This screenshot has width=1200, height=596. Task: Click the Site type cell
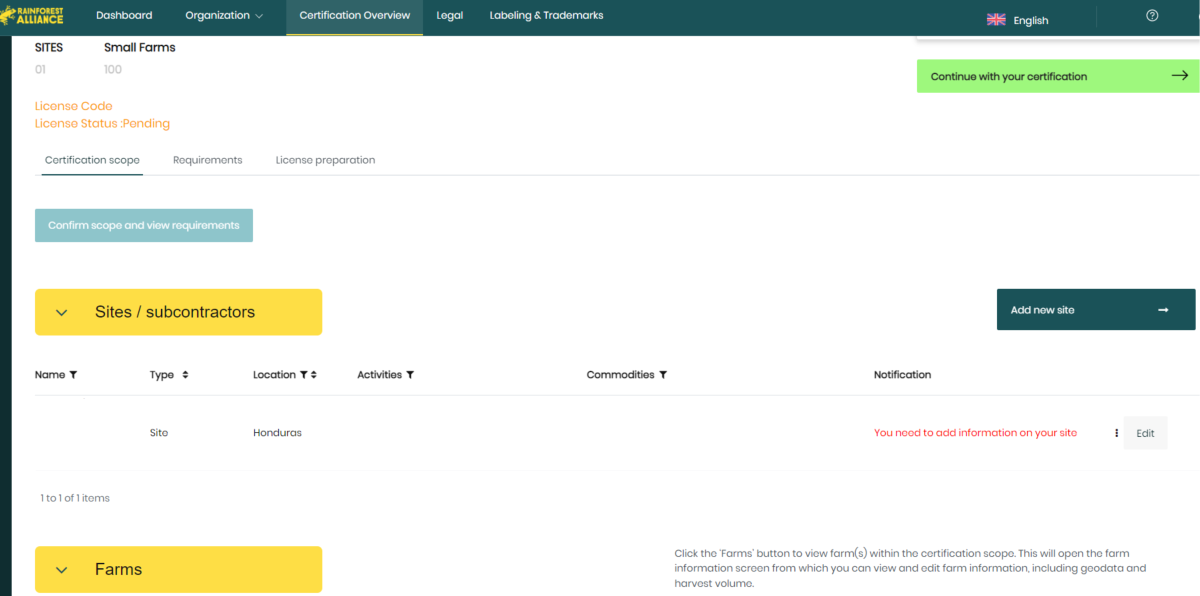(x=159, y=433)
